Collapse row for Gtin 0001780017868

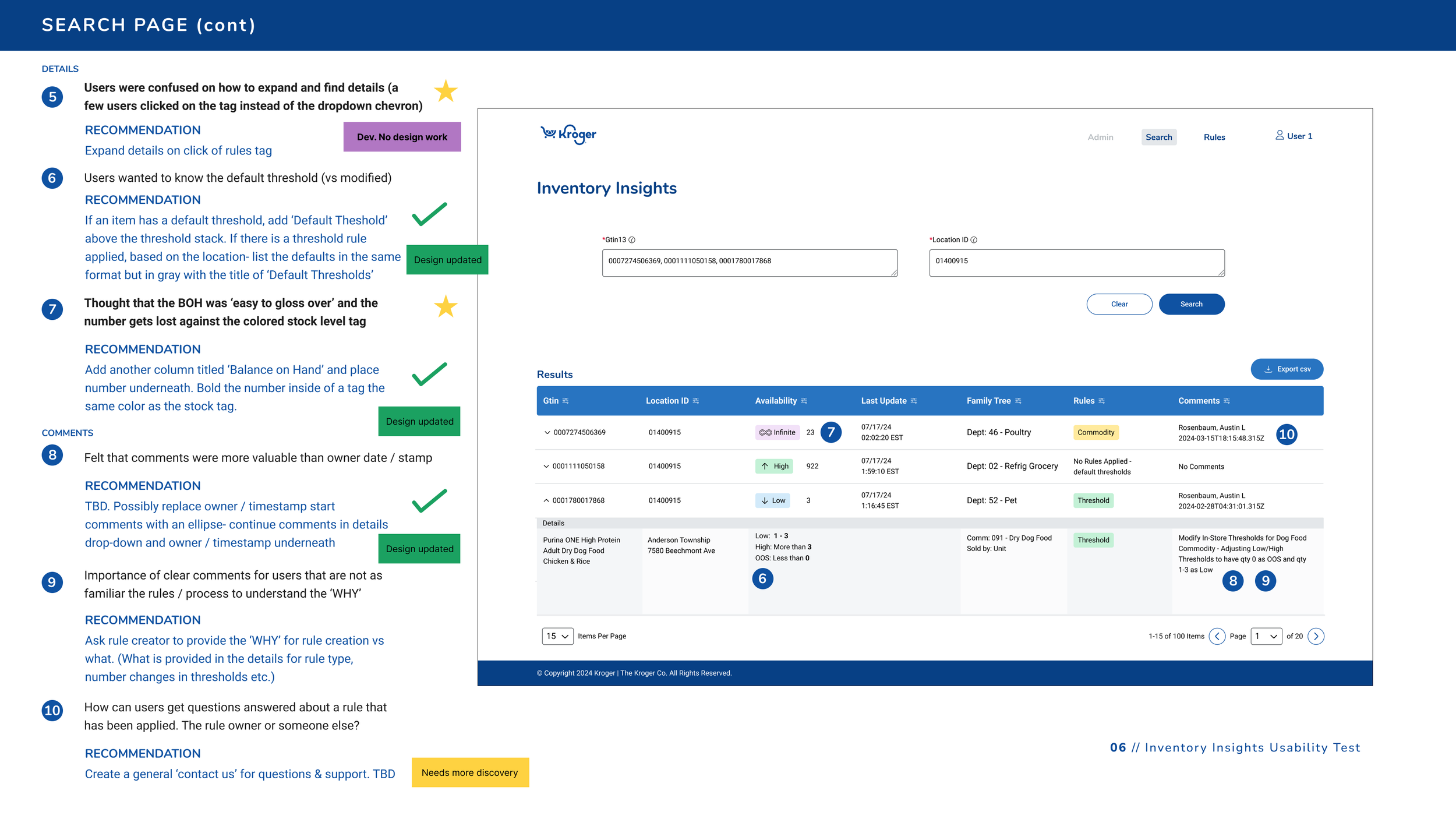pos(546,501)
